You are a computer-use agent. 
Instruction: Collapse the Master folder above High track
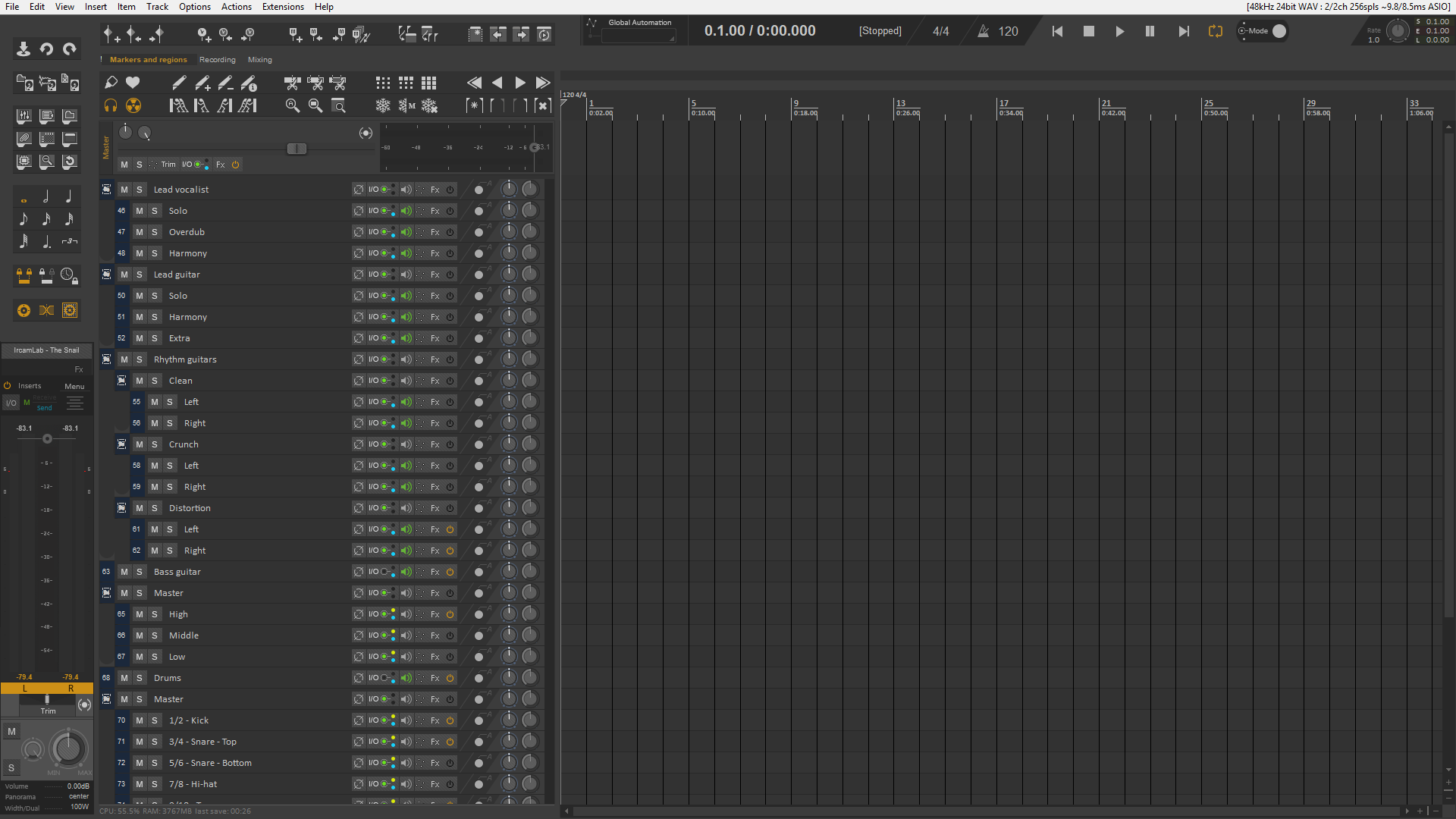point(106,593)
